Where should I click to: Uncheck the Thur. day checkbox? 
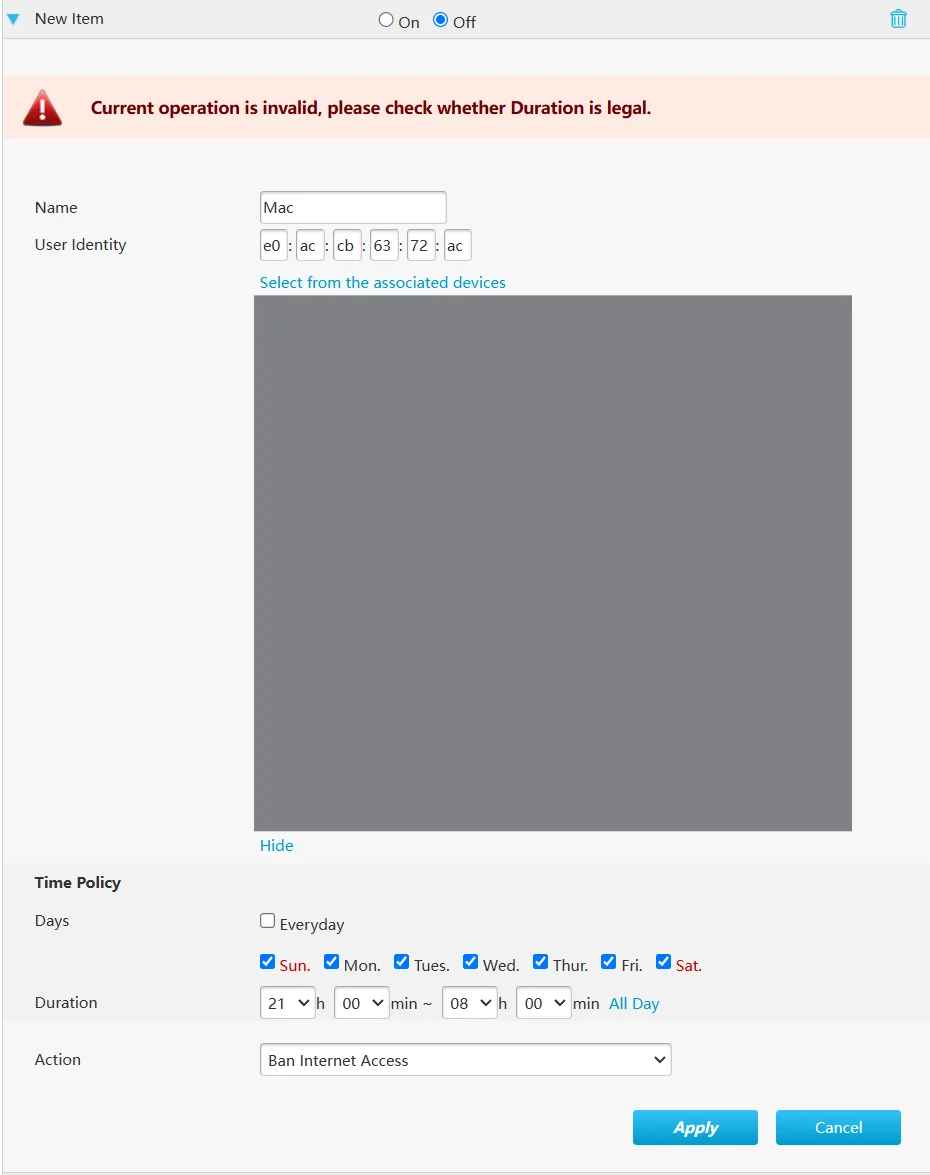pos(540,961)
